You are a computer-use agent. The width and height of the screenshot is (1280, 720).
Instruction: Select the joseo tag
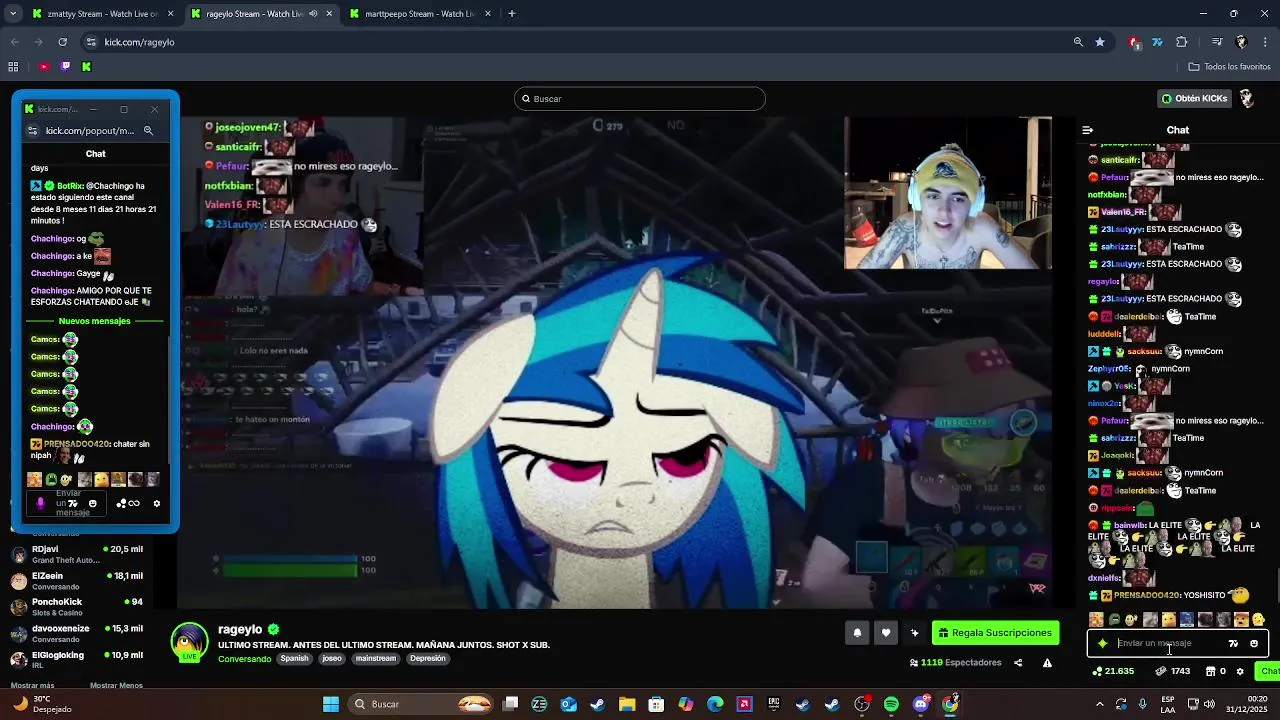(332, 659)
